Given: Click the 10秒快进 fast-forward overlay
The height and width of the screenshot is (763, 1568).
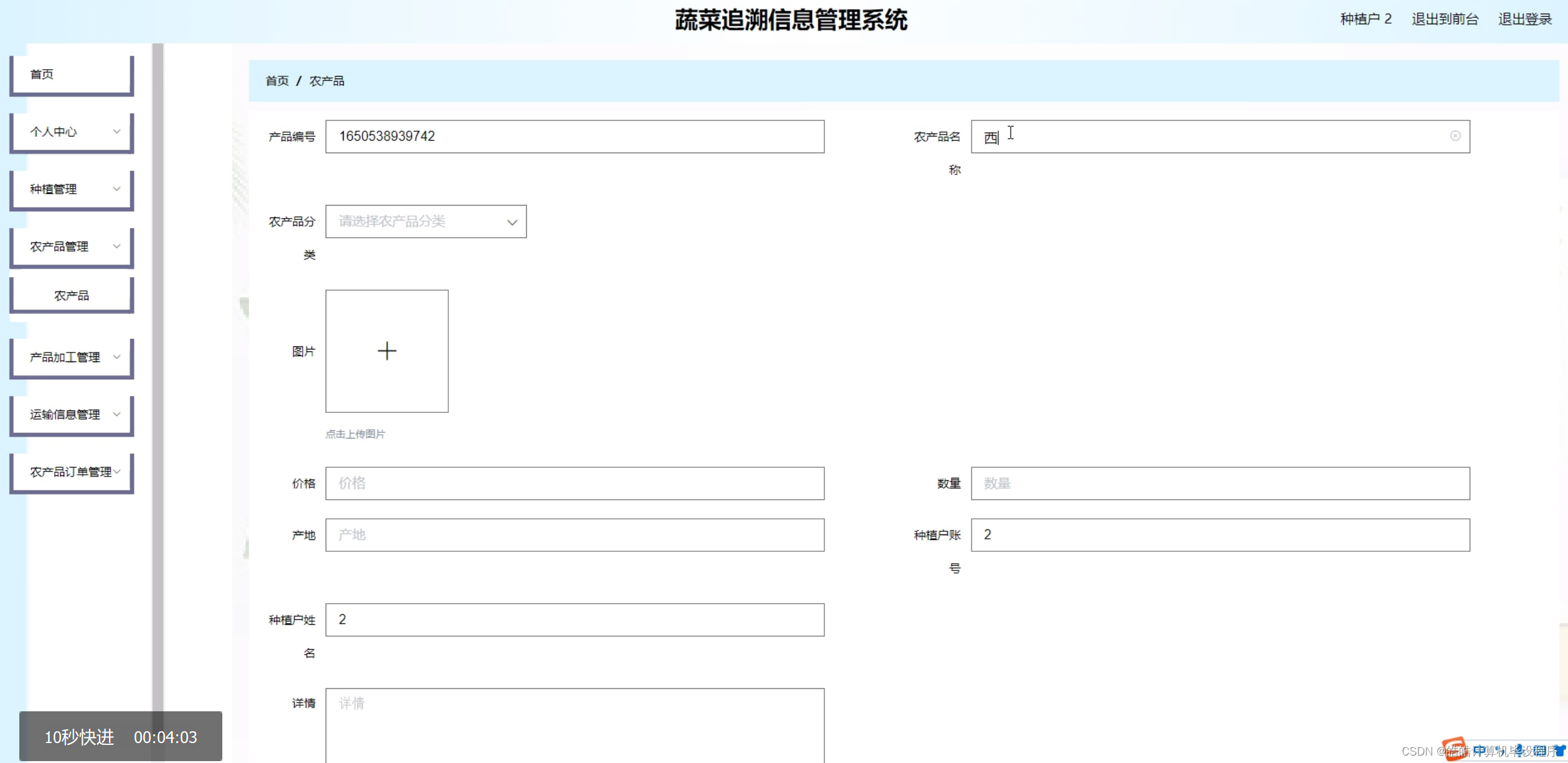Looking at the screenshot, I should tap(79, 737).
